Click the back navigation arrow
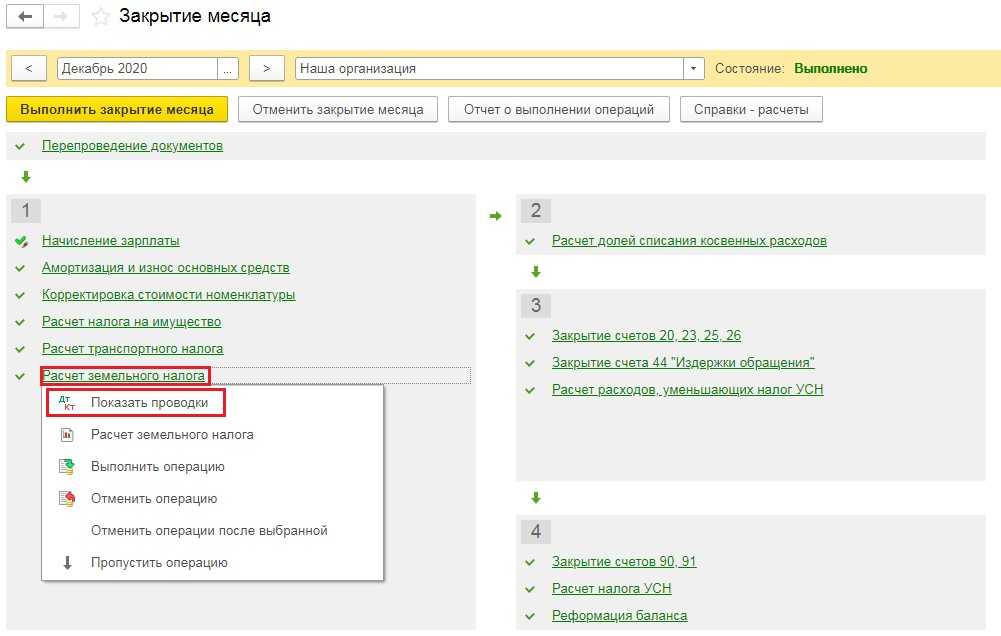The image size is (1001, 636). 25,17
